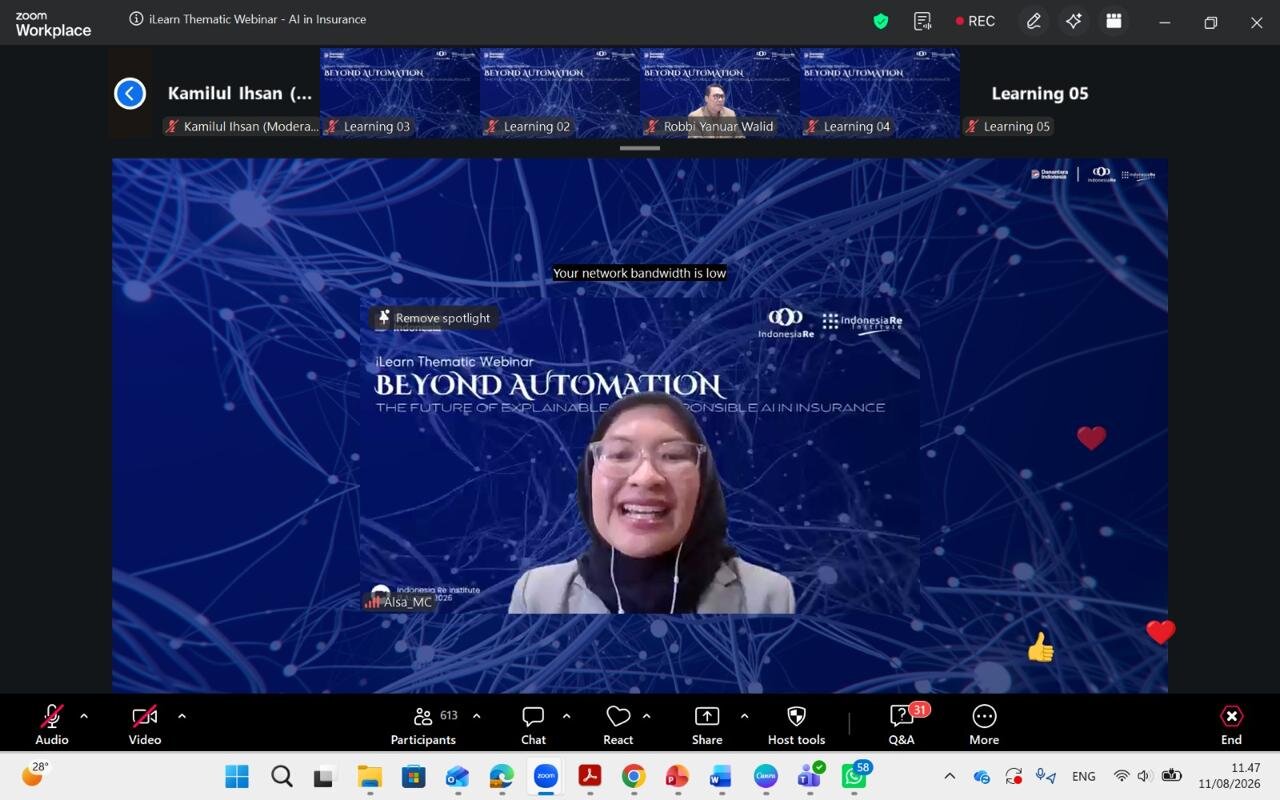The width and height of the screenshot is (1280, 800).
Task: Open Task View in taskbar
Action: click(x=325, y=776)
